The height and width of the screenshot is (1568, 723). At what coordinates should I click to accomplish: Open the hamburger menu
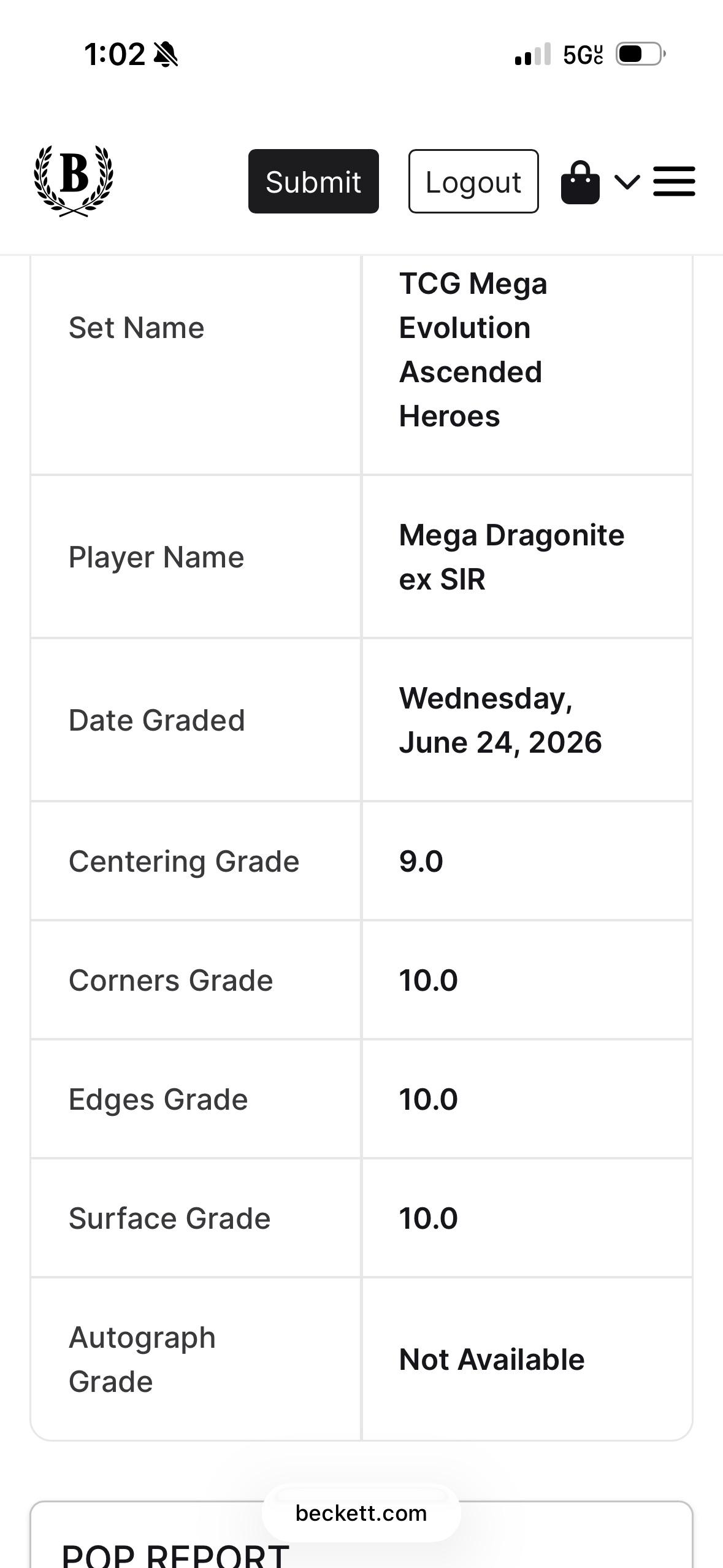tap(674, 182)
